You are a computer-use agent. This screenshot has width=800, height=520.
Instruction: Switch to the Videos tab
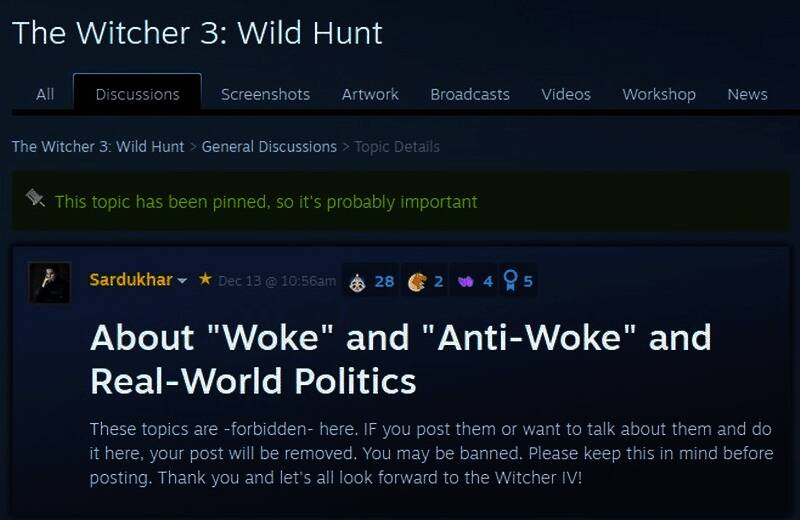pyautogui.click(x=566, y=94)
